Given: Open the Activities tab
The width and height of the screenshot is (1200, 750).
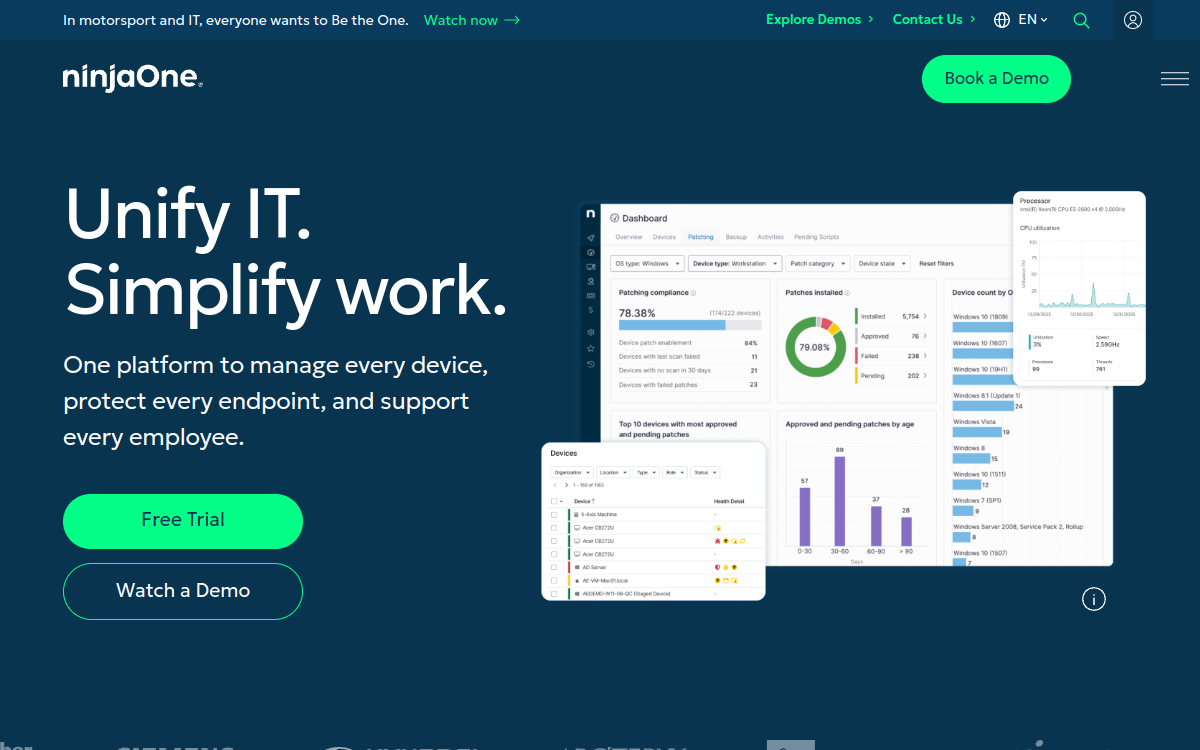Looking at the screenshot, I should click(x=770, y=237).
